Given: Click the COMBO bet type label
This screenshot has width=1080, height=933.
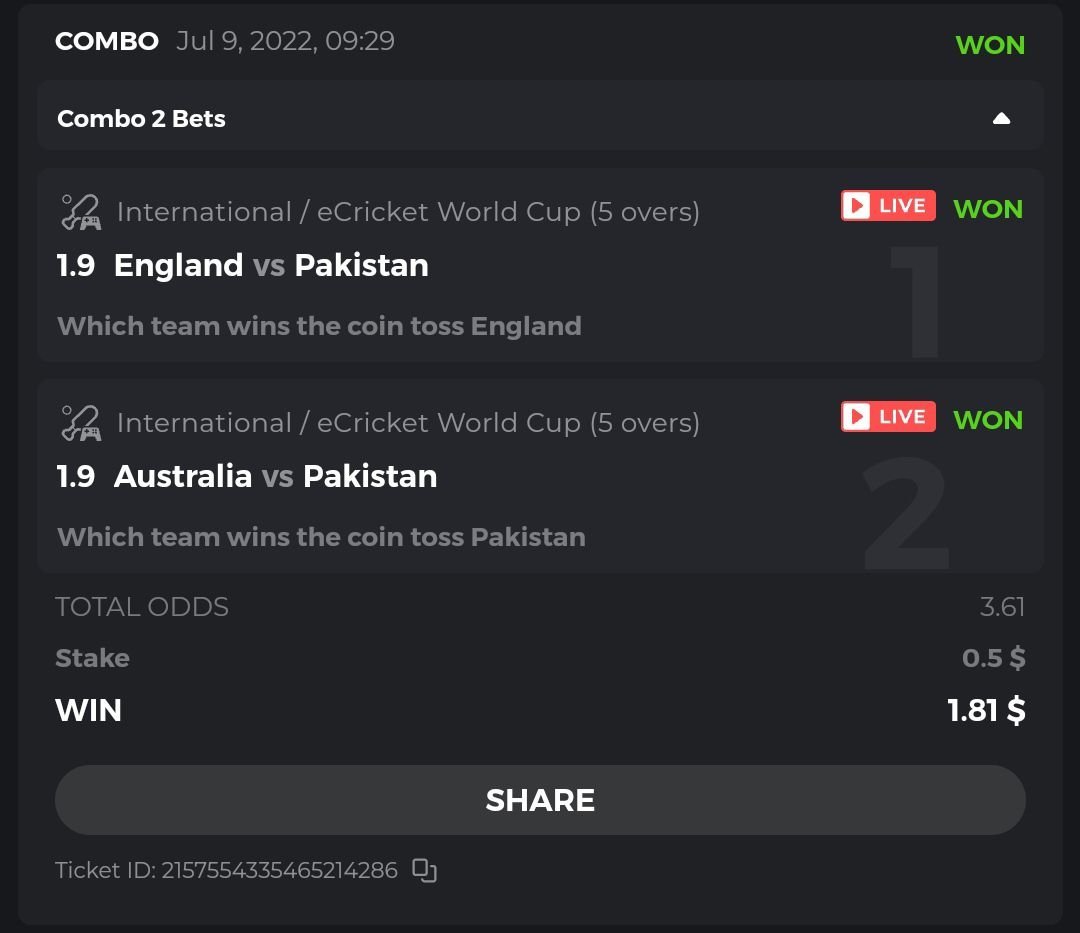Looking at the screenshot, I should 107,41.
